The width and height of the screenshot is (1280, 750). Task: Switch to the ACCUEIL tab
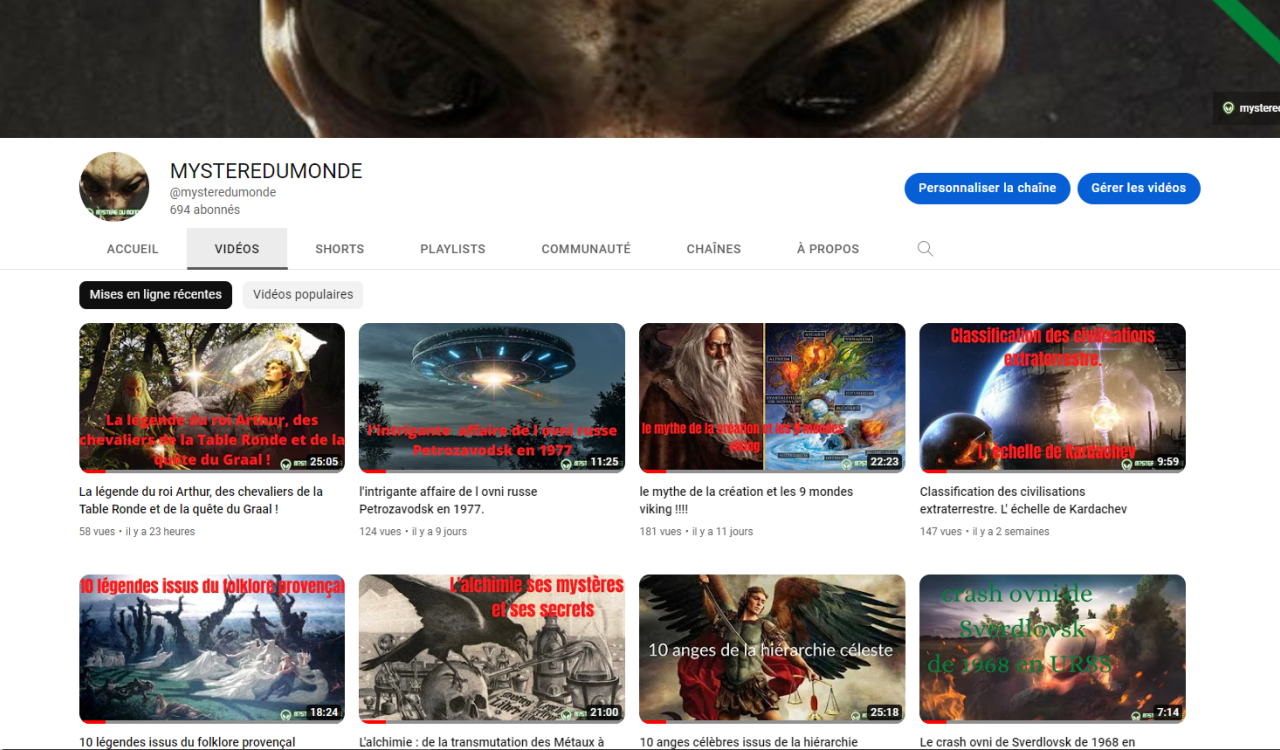(x=133, y=249)
